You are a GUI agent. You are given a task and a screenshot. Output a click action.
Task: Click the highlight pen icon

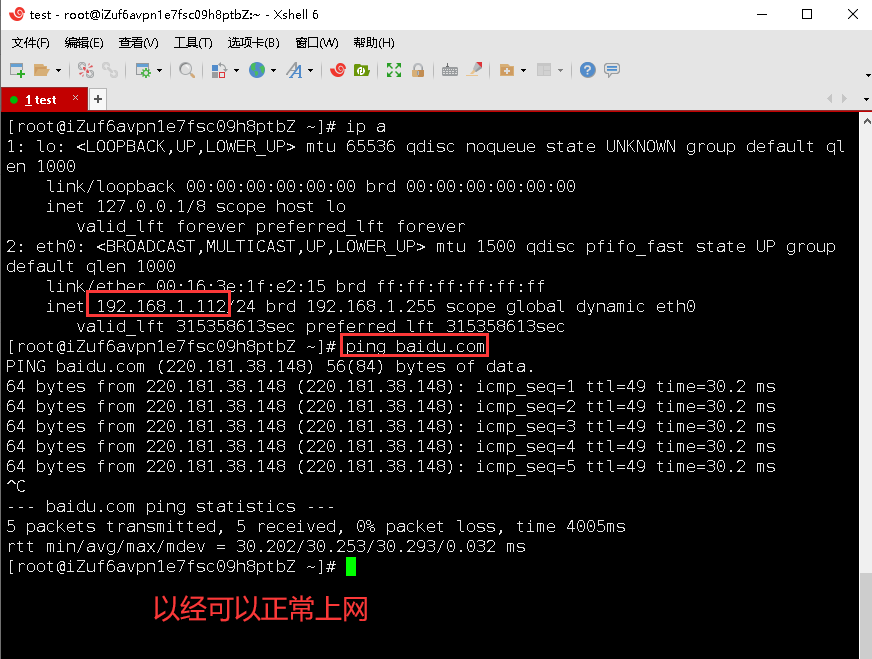(474, 70)
